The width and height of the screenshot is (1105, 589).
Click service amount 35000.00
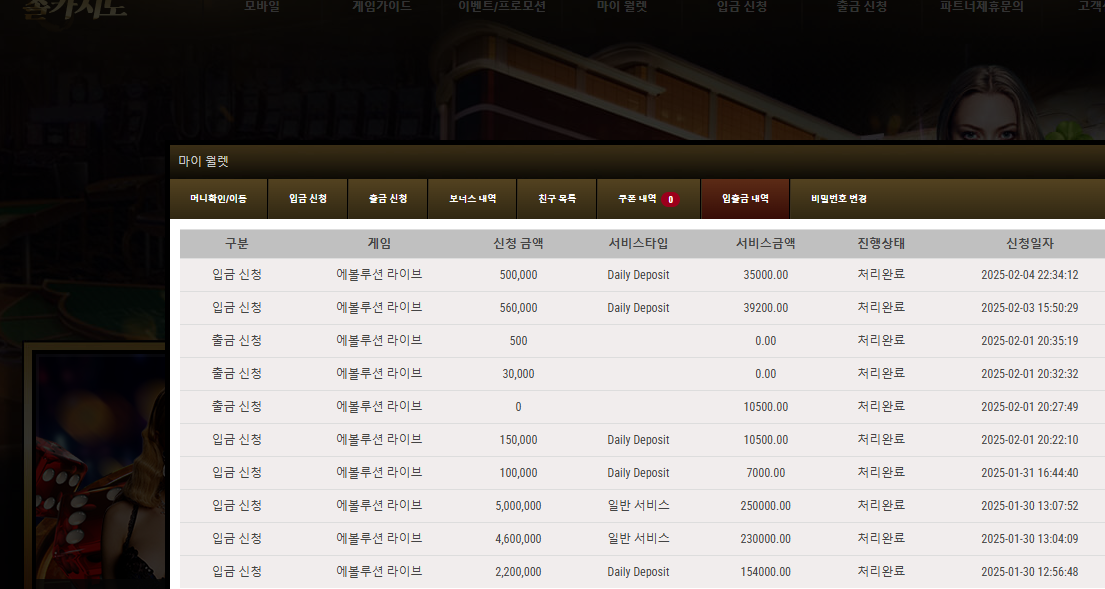(x=765, y=275)
